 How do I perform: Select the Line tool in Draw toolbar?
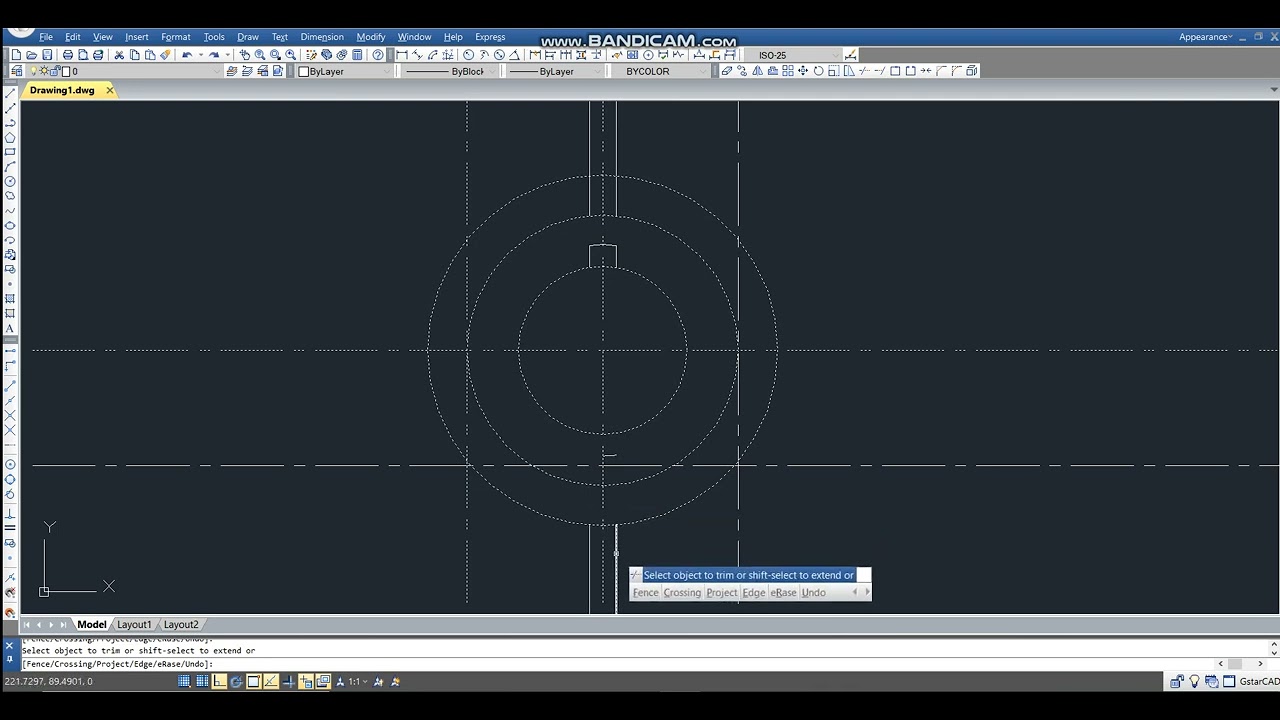point(10,93)
